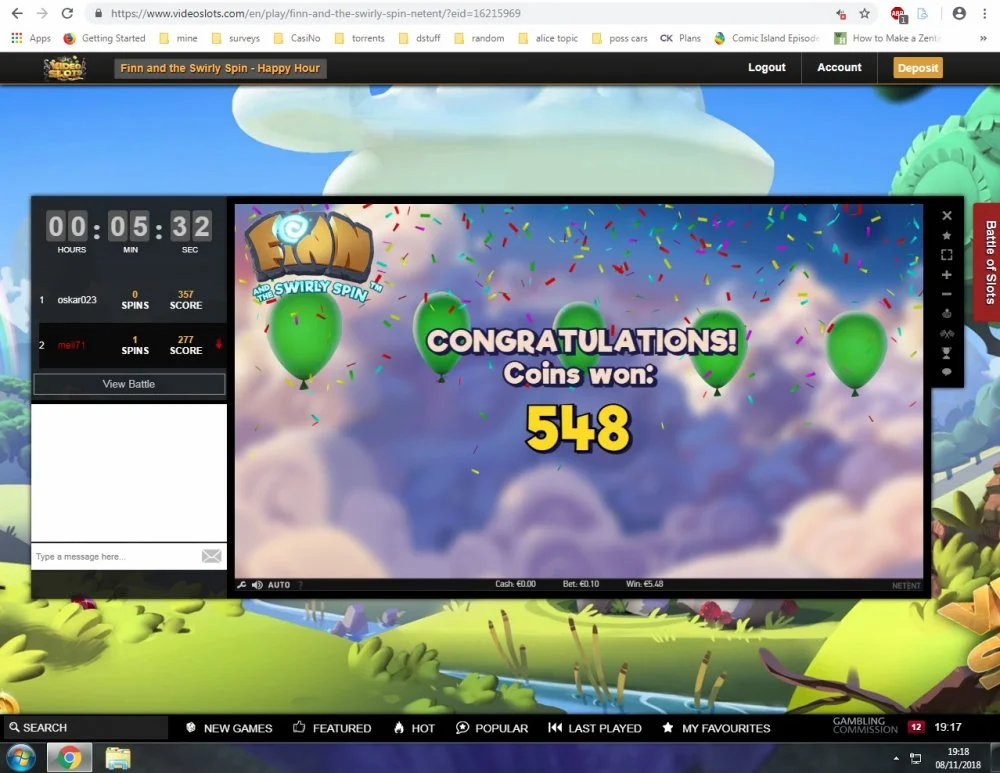Go back in the browser

click(17, 13)
